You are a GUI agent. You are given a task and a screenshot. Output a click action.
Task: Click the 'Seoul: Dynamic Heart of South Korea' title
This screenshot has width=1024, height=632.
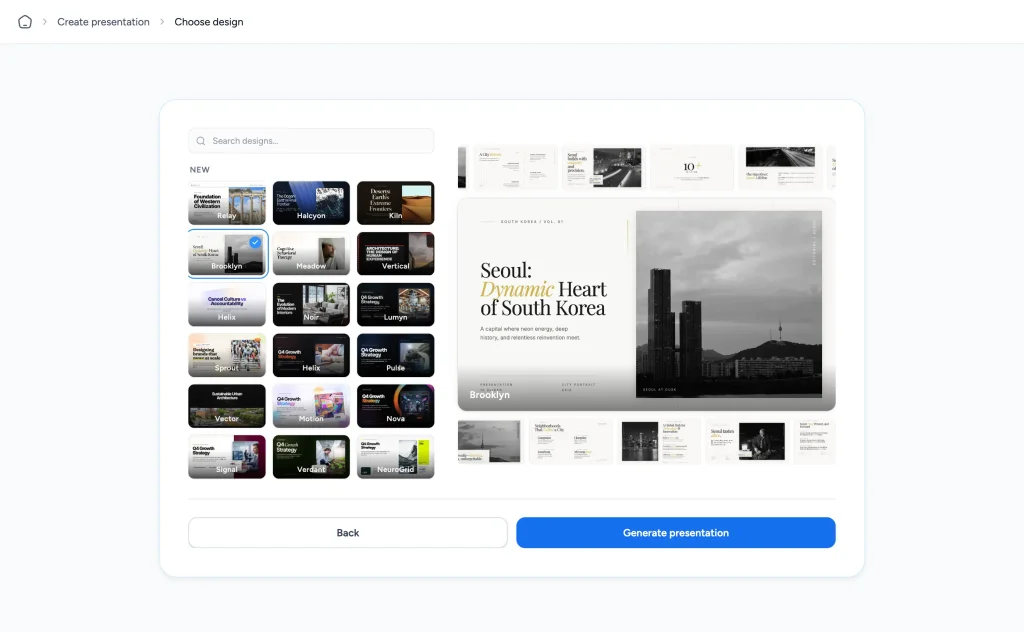(543, 289)
